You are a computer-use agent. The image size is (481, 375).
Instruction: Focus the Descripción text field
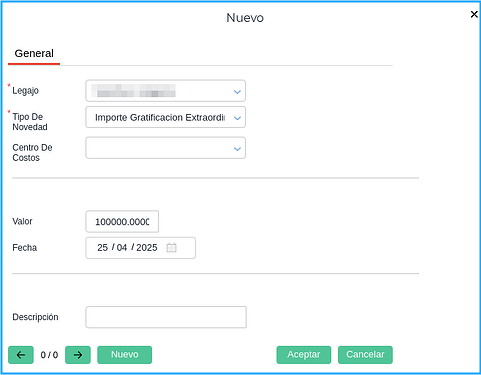pyautogui.click(x=166, y=317)
